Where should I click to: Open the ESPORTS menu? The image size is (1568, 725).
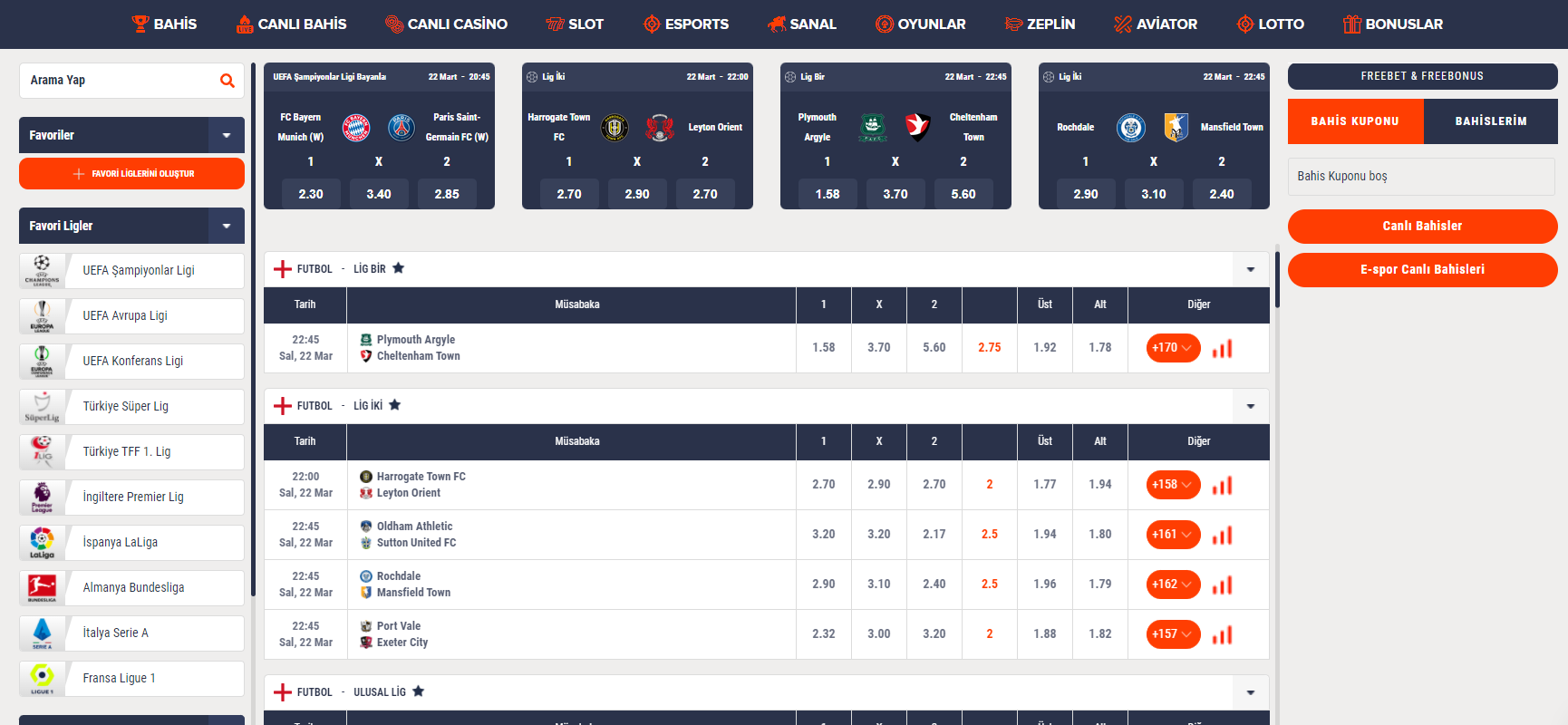coord(685,24)
